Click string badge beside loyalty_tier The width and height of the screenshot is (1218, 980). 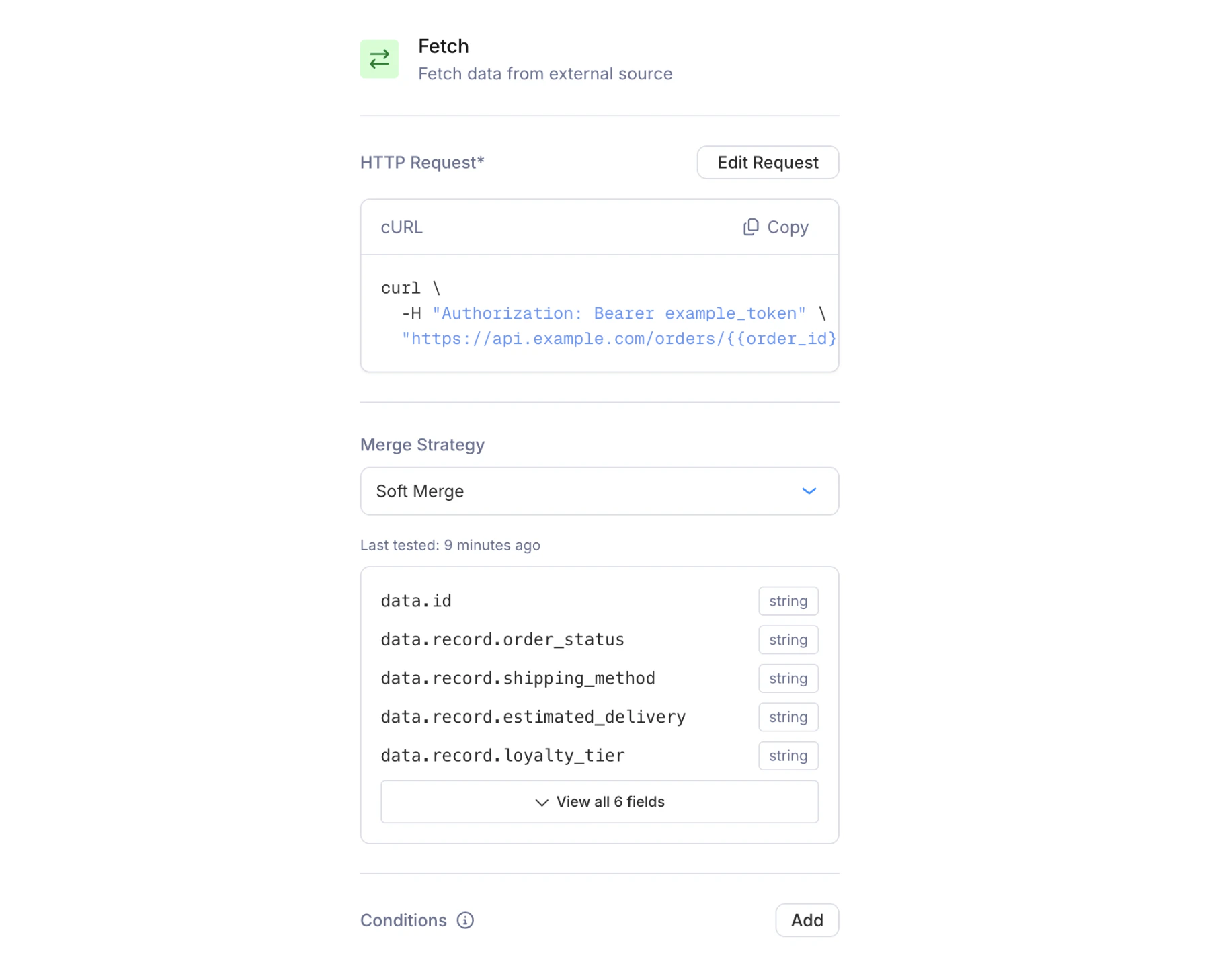coord(788,756)
